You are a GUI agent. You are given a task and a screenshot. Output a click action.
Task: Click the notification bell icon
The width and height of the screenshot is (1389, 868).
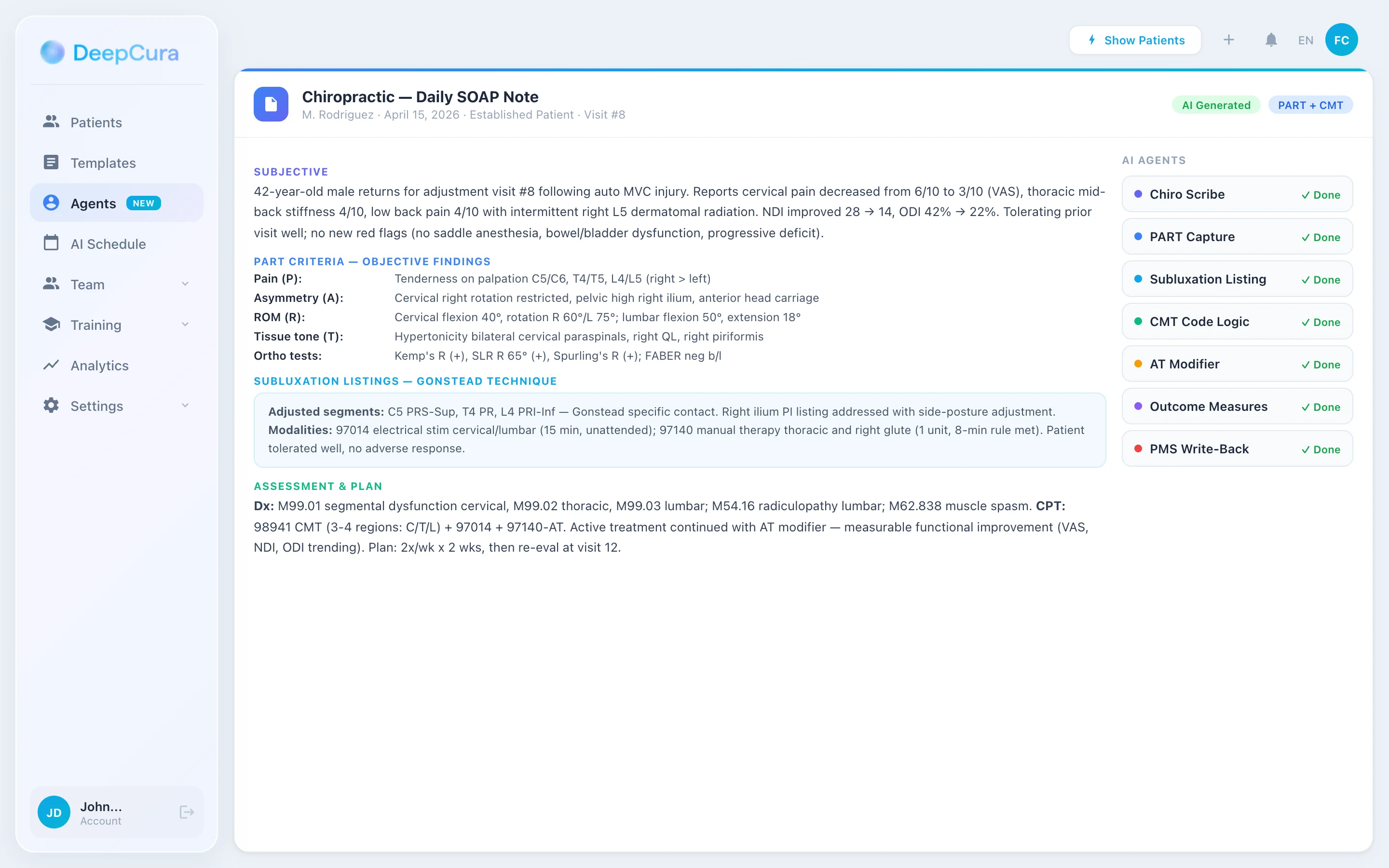tap(1271, 40)
